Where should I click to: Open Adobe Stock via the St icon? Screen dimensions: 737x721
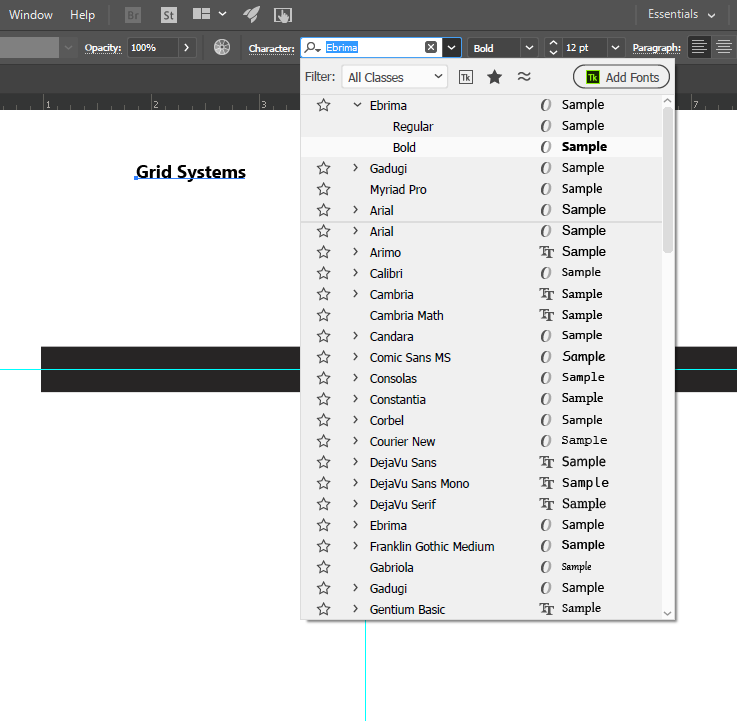coord(168,15)
